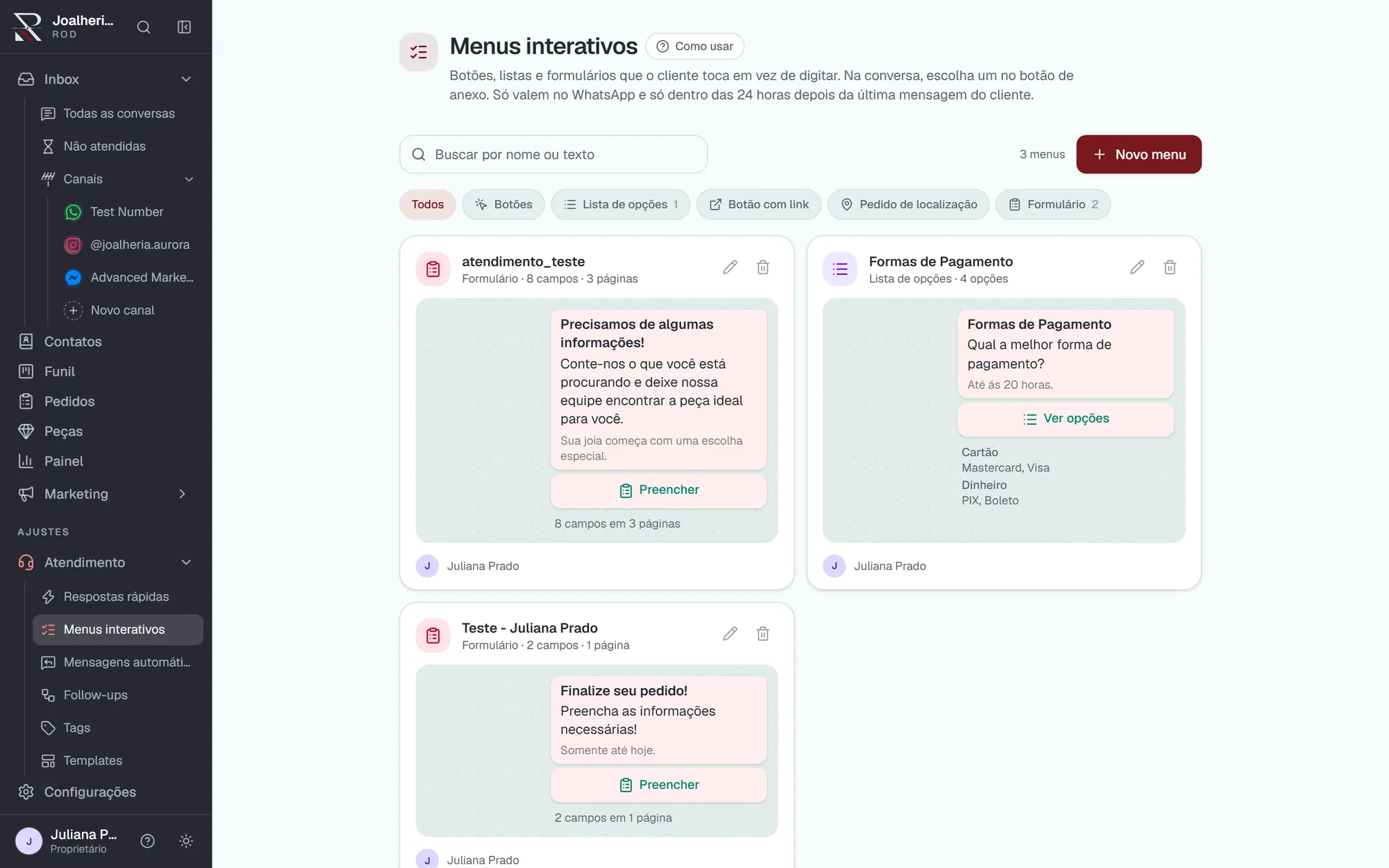Collapse the sidebar panel icon
The height and width of the screenshot is (868, 1389).
tap(184, 27)
